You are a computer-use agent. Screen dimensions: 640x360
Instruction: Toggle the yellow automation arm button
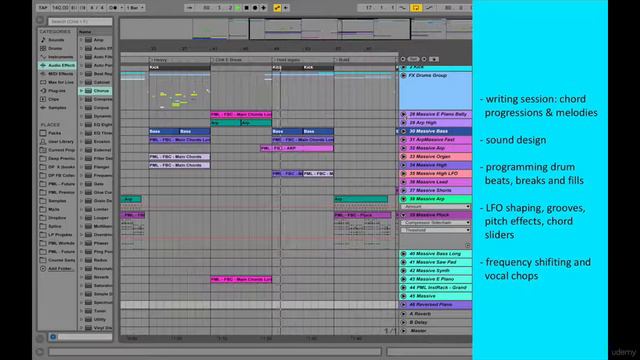point(277,8)
